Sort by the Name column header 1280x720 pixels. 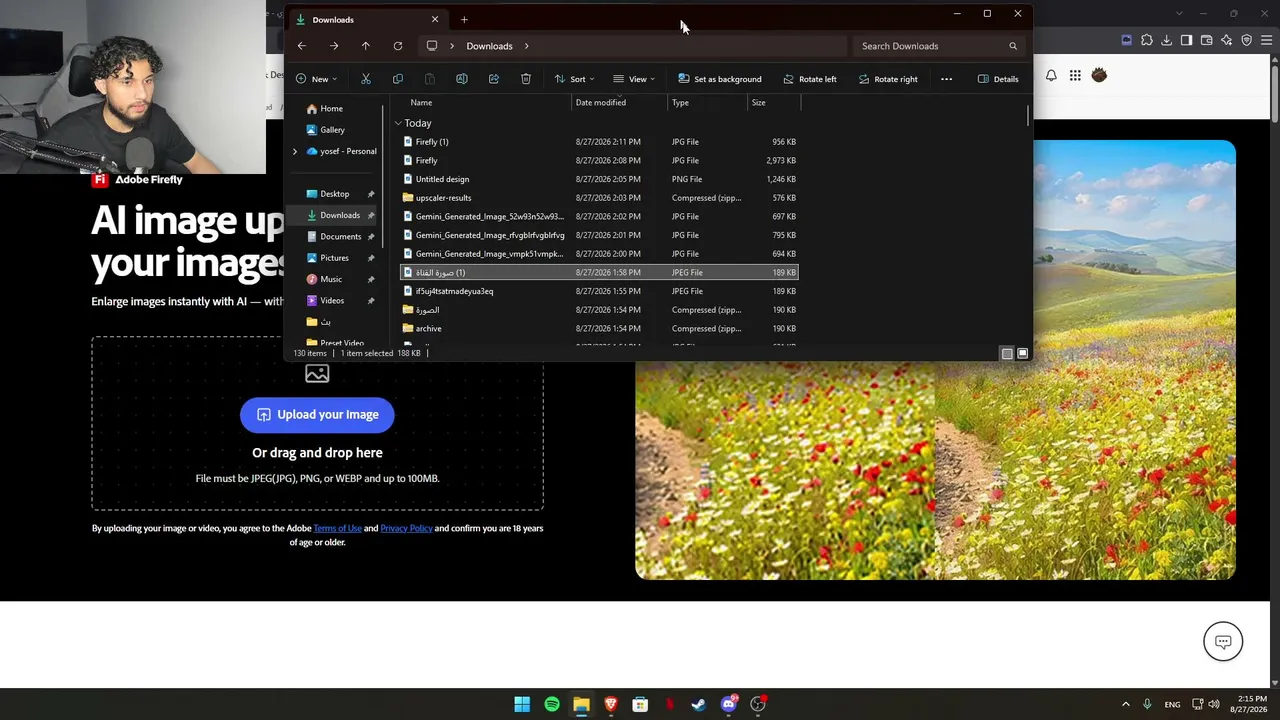(x=421, y=102)
